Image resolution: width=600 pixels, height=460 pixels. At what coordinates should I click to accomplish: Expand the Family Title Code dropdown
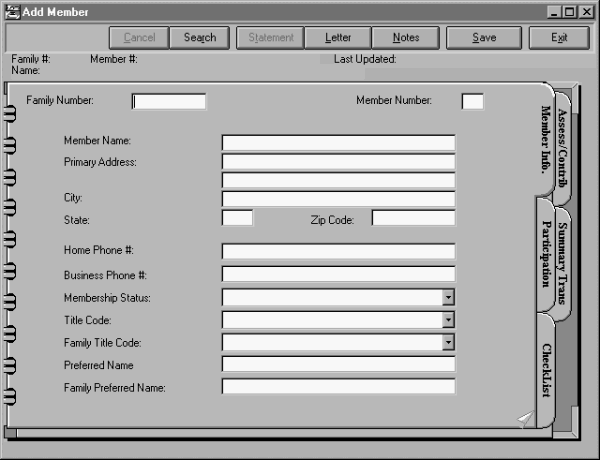coord(449,342)
